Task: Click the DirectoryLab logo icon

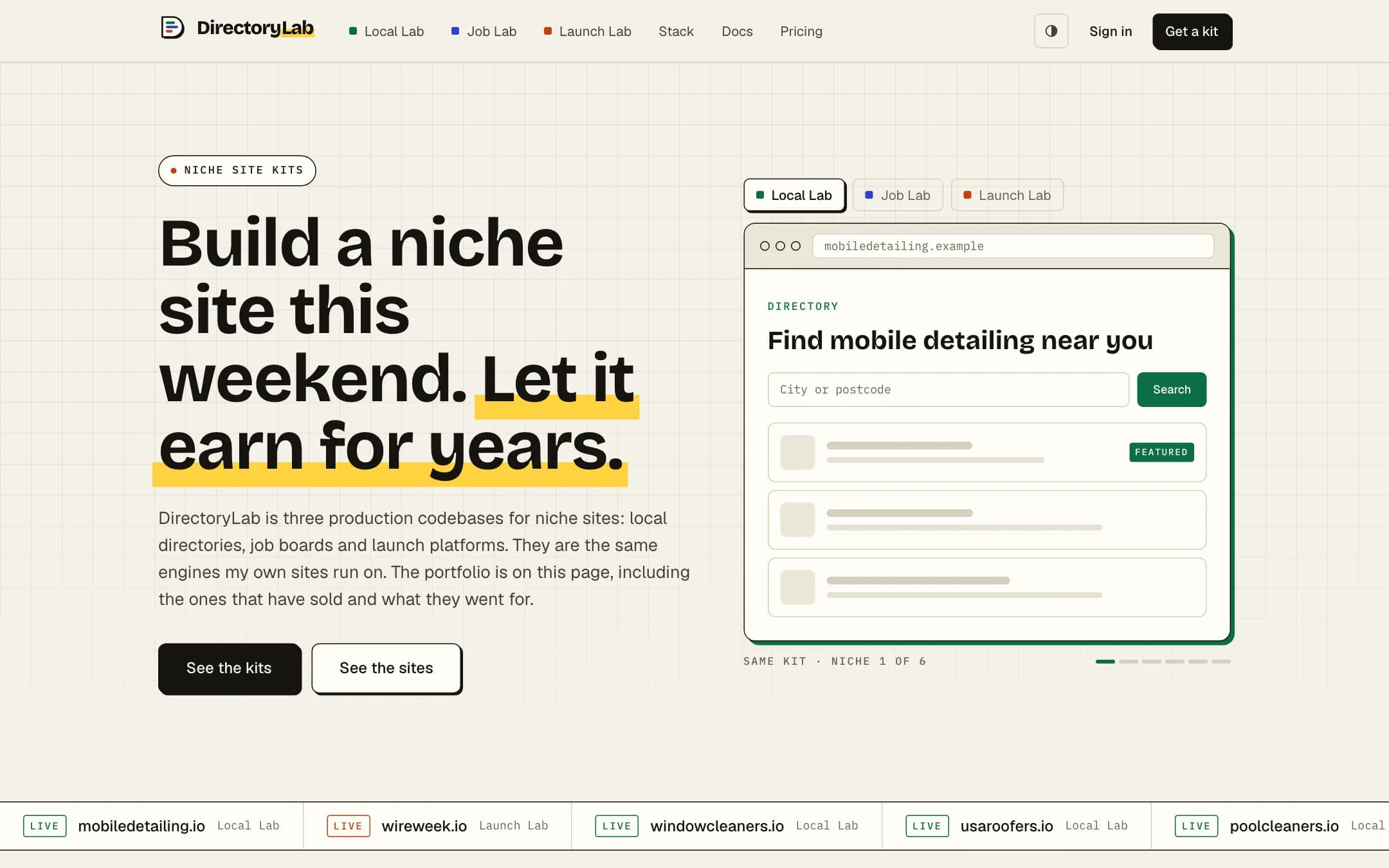Action: pos(172,28)
